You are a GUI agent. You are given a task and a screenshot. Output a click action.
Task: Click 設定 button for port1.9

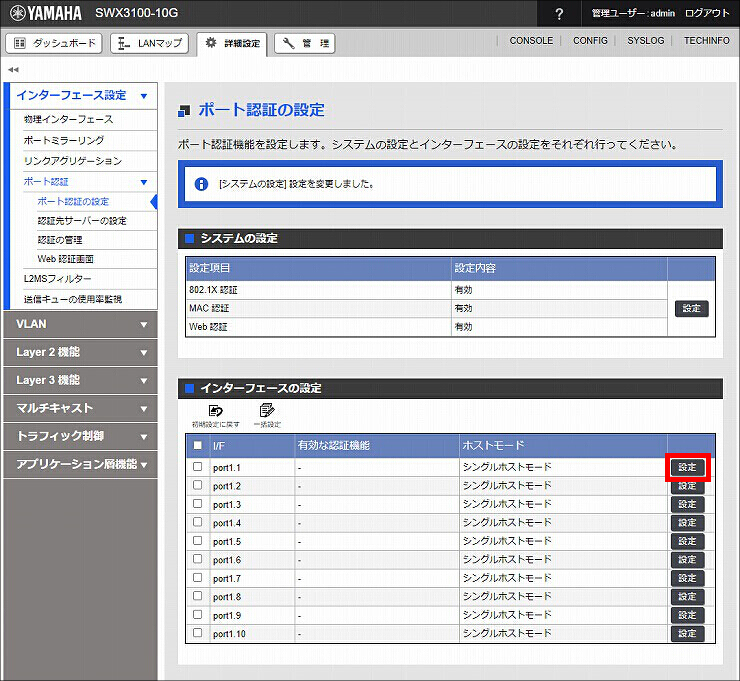click(x=688, y=615)
